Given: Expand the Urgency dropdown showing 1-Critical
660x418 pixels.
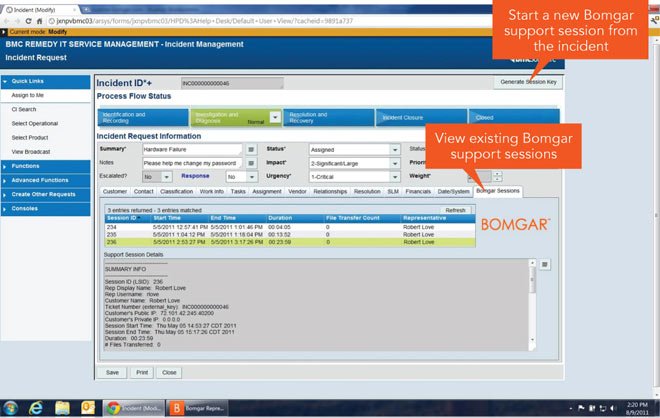Looking at the screenshot, I should click(x=394, y=176).
